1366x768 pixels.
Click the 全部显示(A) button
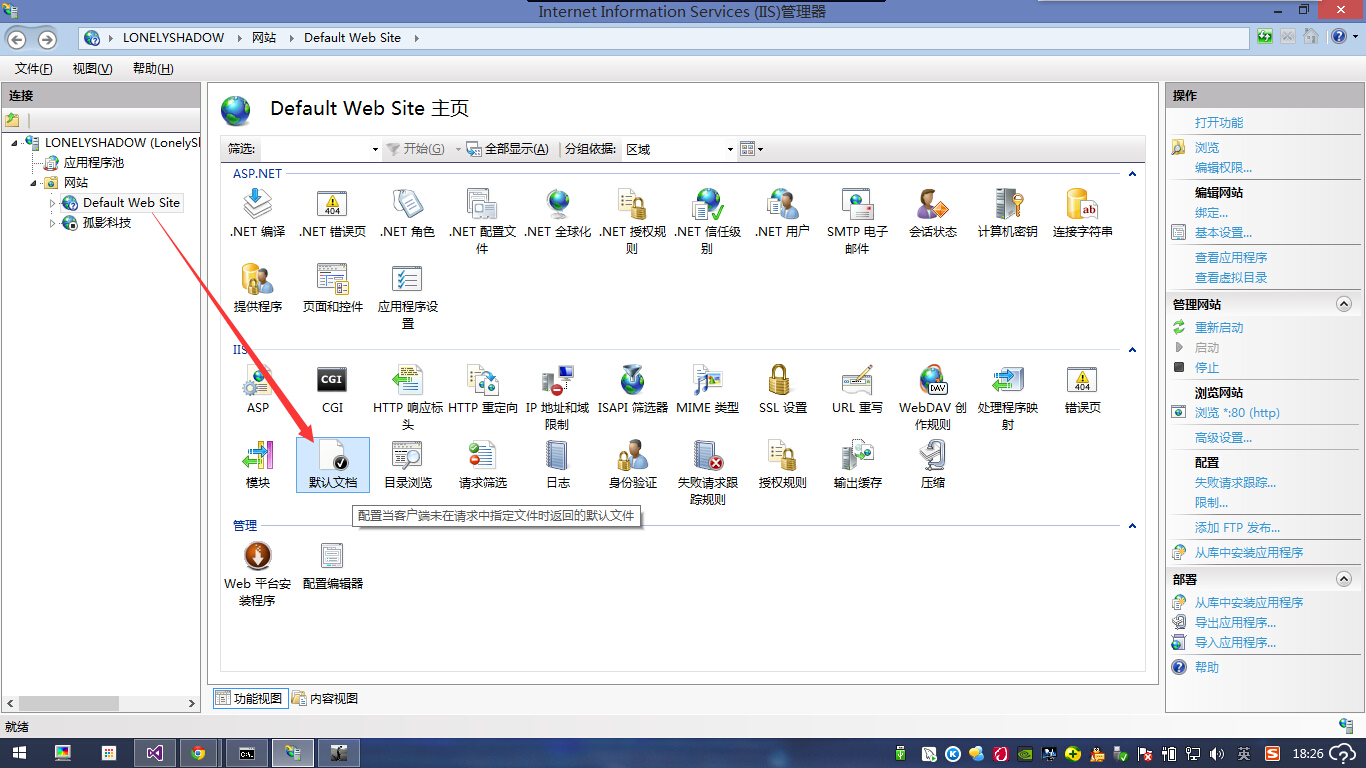tap(508, 149)
